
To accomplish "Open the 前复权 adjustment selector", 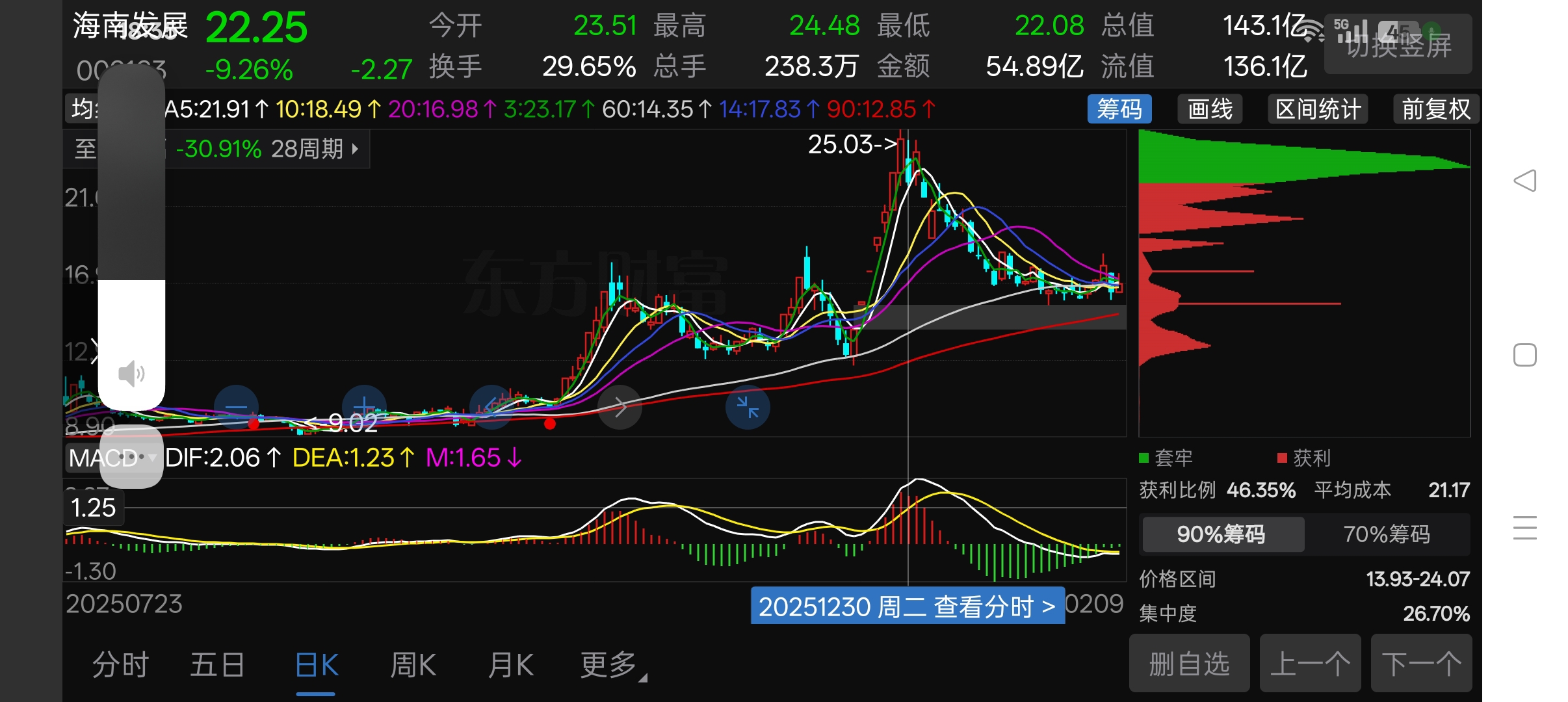I will tap(1435, 109).
